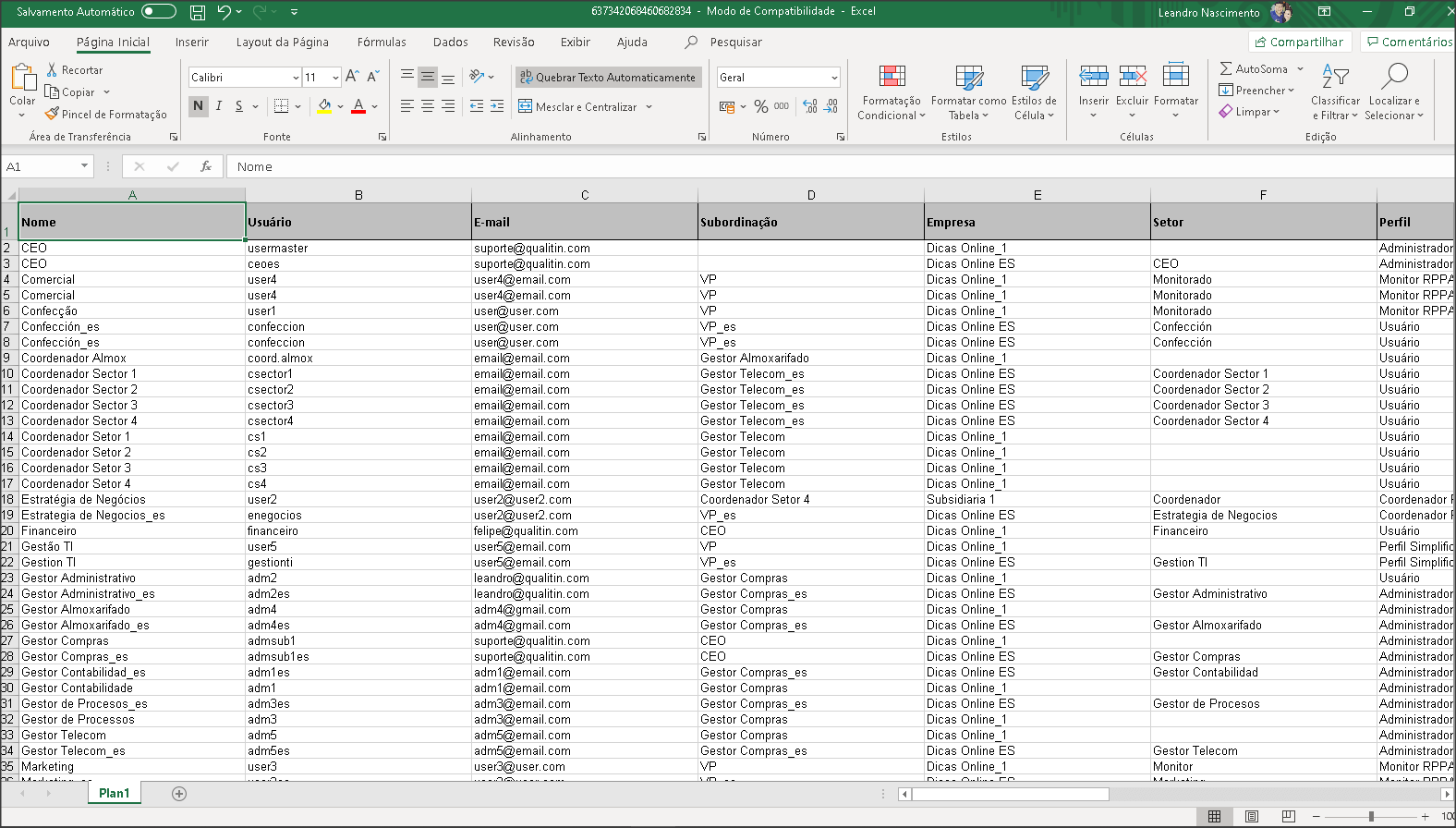Screen dimensions: 1456x828
Task: Switch to Page Layout view
Action: 1252,817
